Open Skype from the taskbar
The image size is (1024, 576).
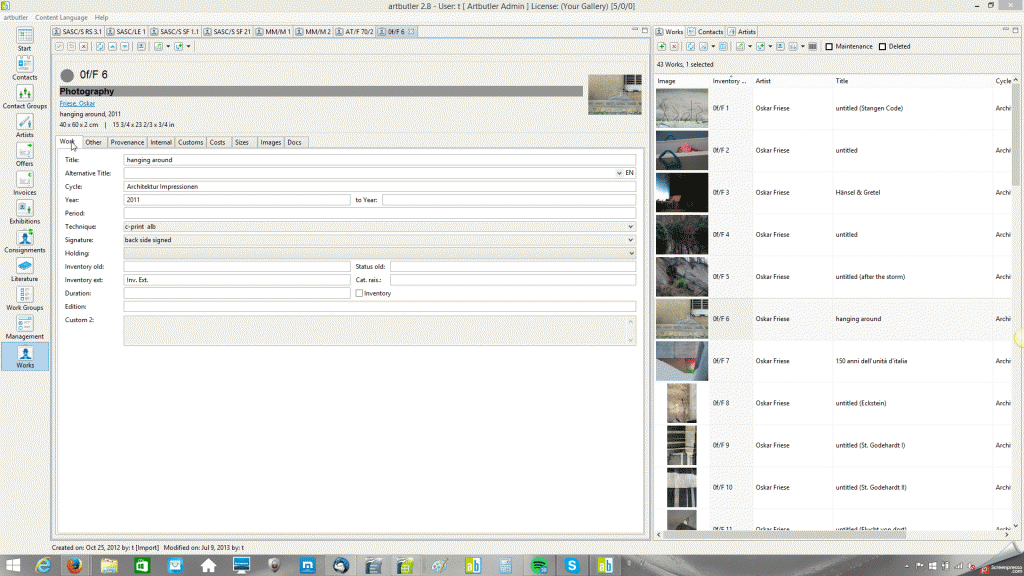click(x=572, y=566)
